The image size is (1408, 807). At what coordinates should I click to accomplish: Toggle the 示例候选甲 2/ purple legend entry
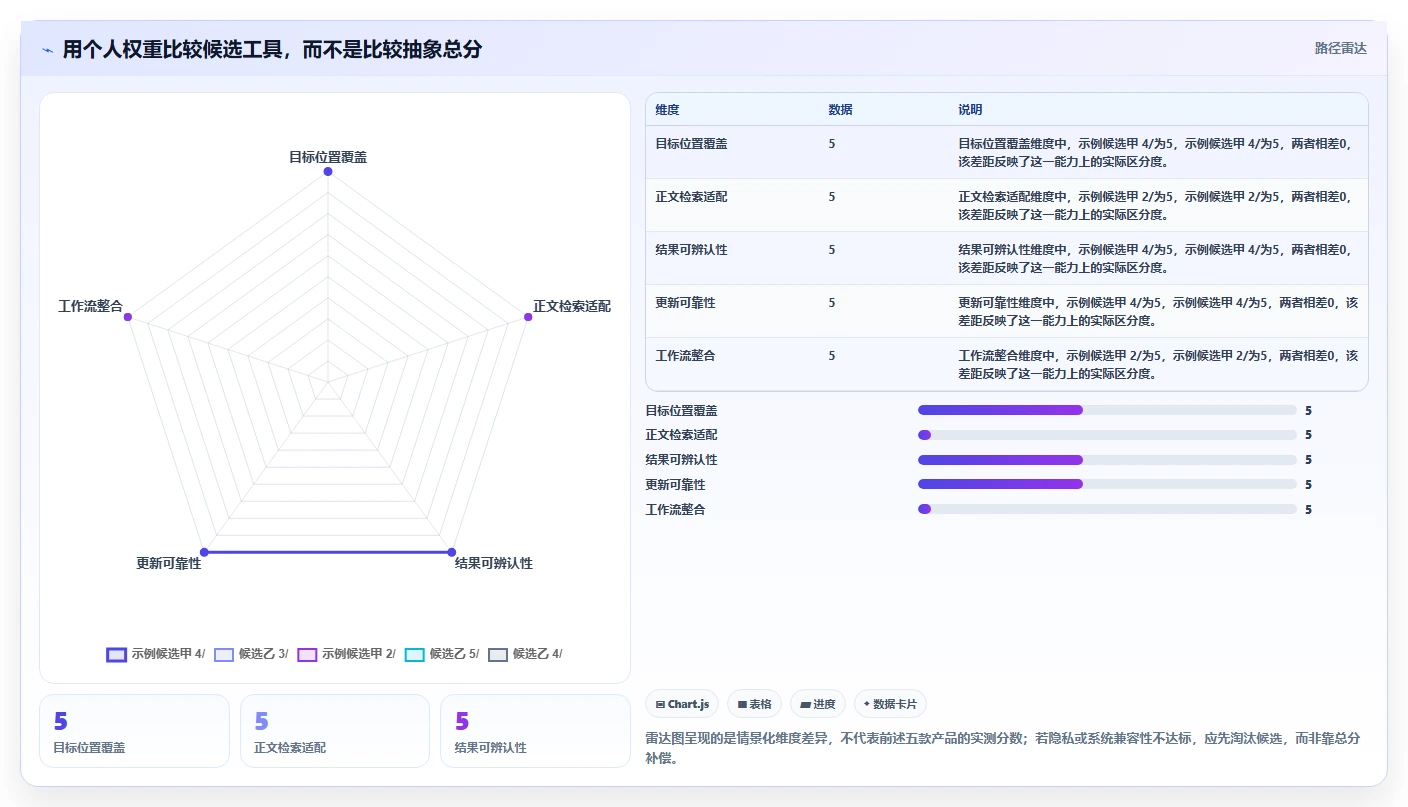coord(346,654)
